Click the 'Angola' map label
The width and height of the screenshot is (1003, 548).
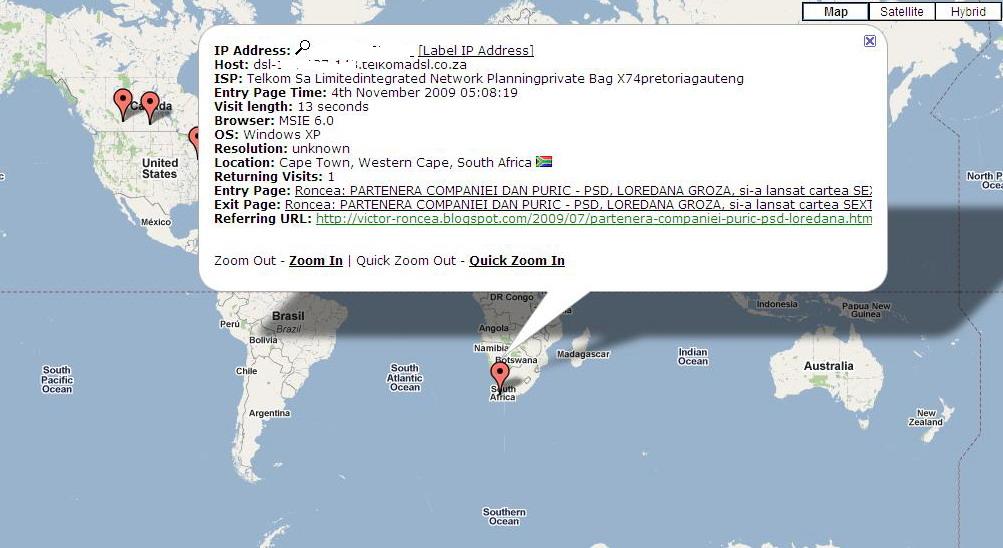click(x=494, y=328)
